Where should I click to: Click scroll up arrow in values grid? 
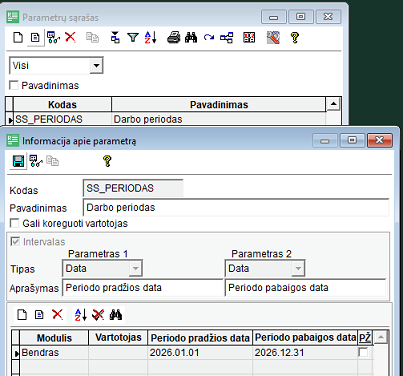tap(380, 337)
